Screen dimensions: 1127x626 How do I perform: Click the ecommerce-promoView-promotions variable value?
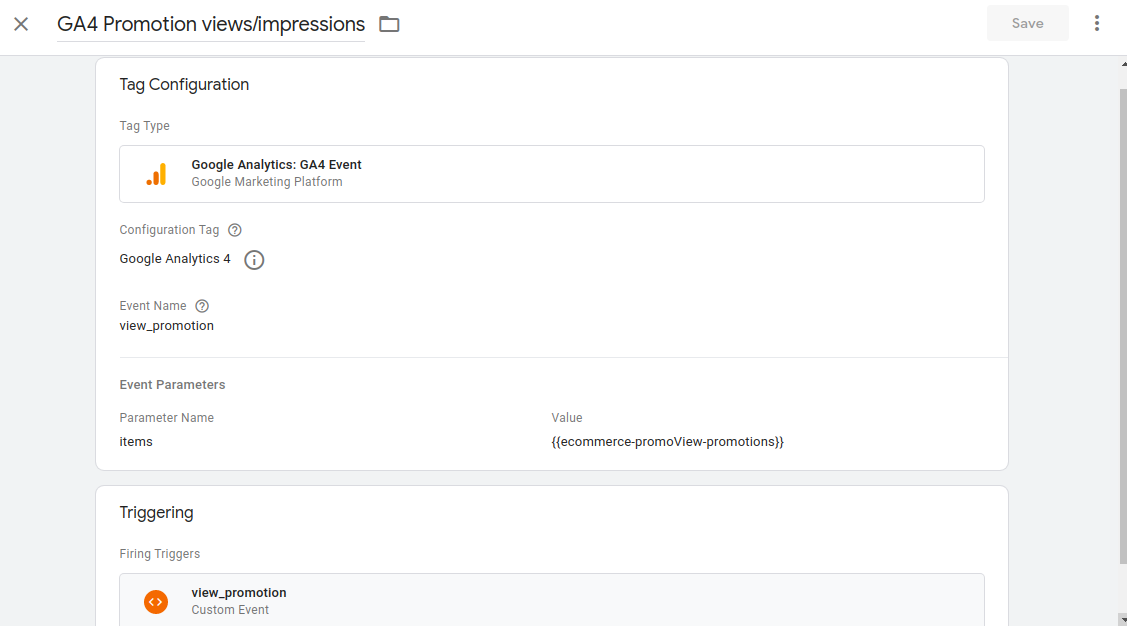pyautogui.click(x=667, y=441)
